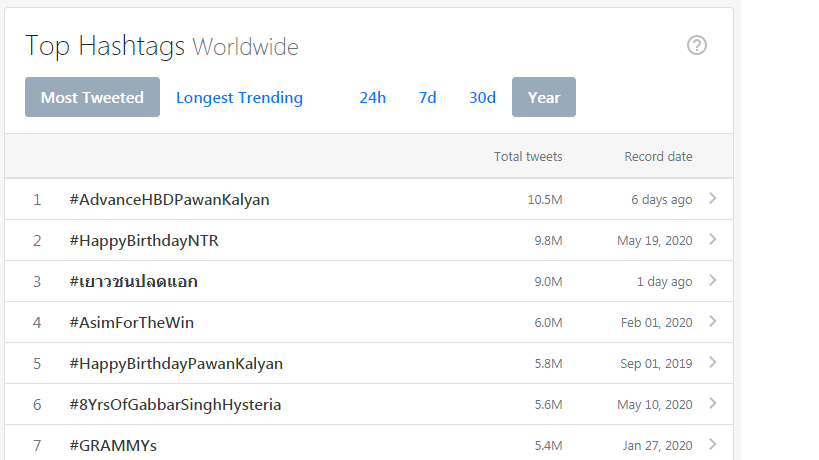
Task: Click the 9.0M total tweets value
Action: (548, 281)
